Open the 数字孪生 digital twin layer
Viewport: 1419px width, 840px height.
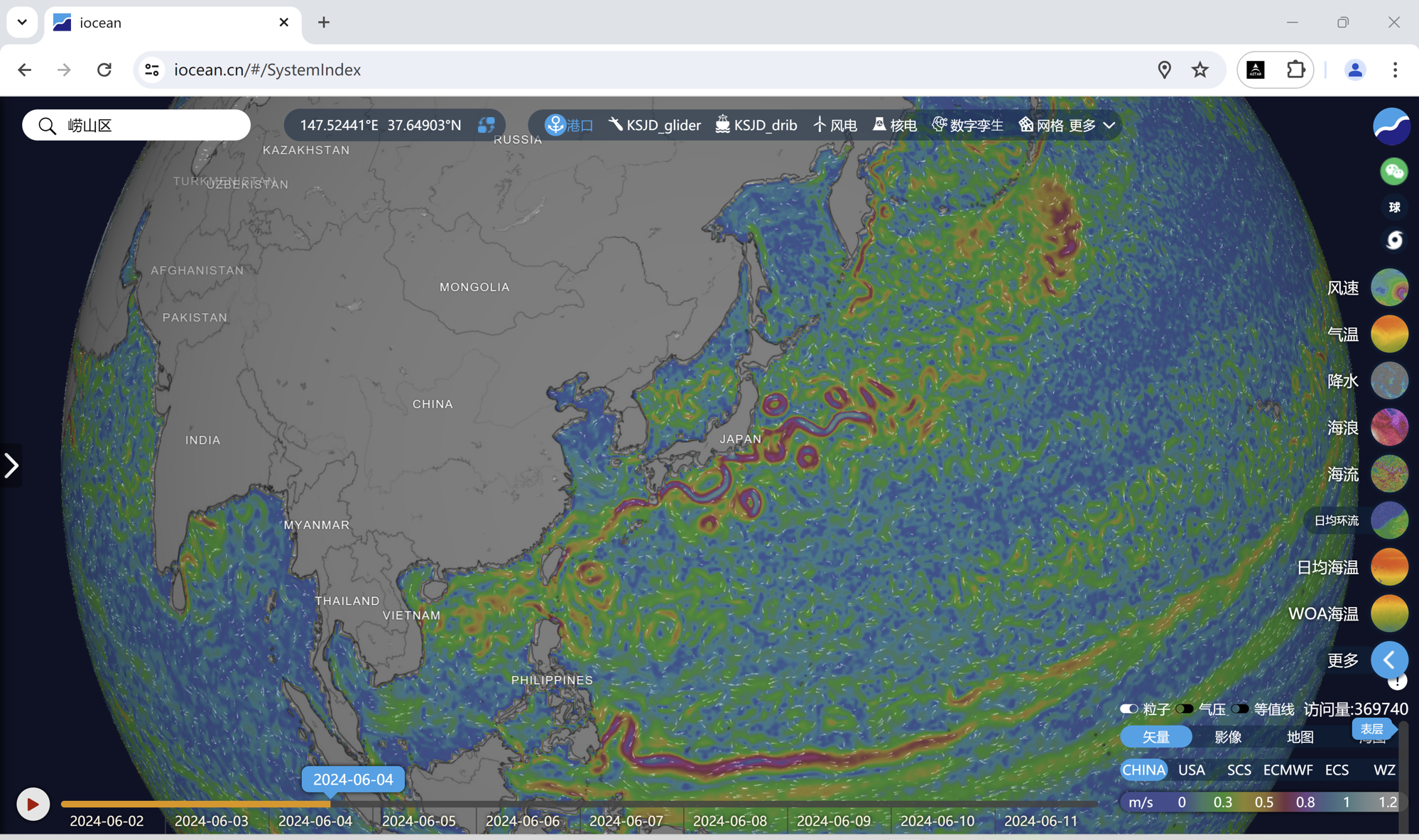968,125
